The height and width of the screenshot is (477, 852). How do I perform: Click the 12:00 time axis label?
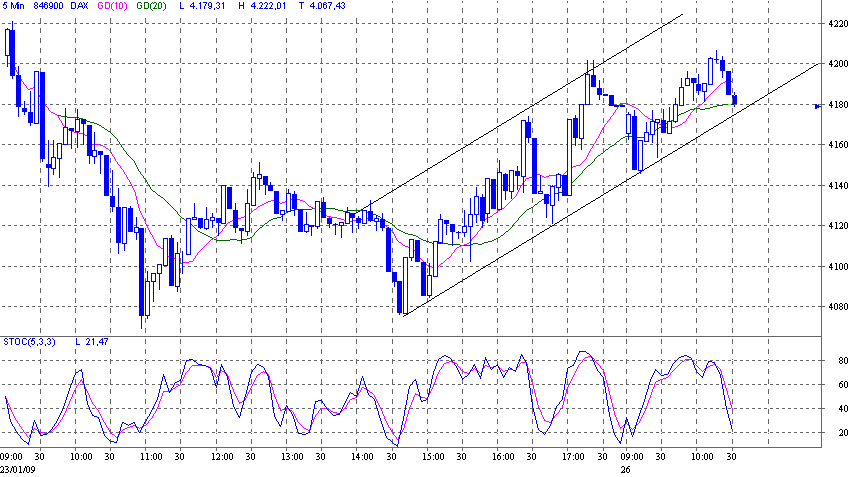[222, 457]
